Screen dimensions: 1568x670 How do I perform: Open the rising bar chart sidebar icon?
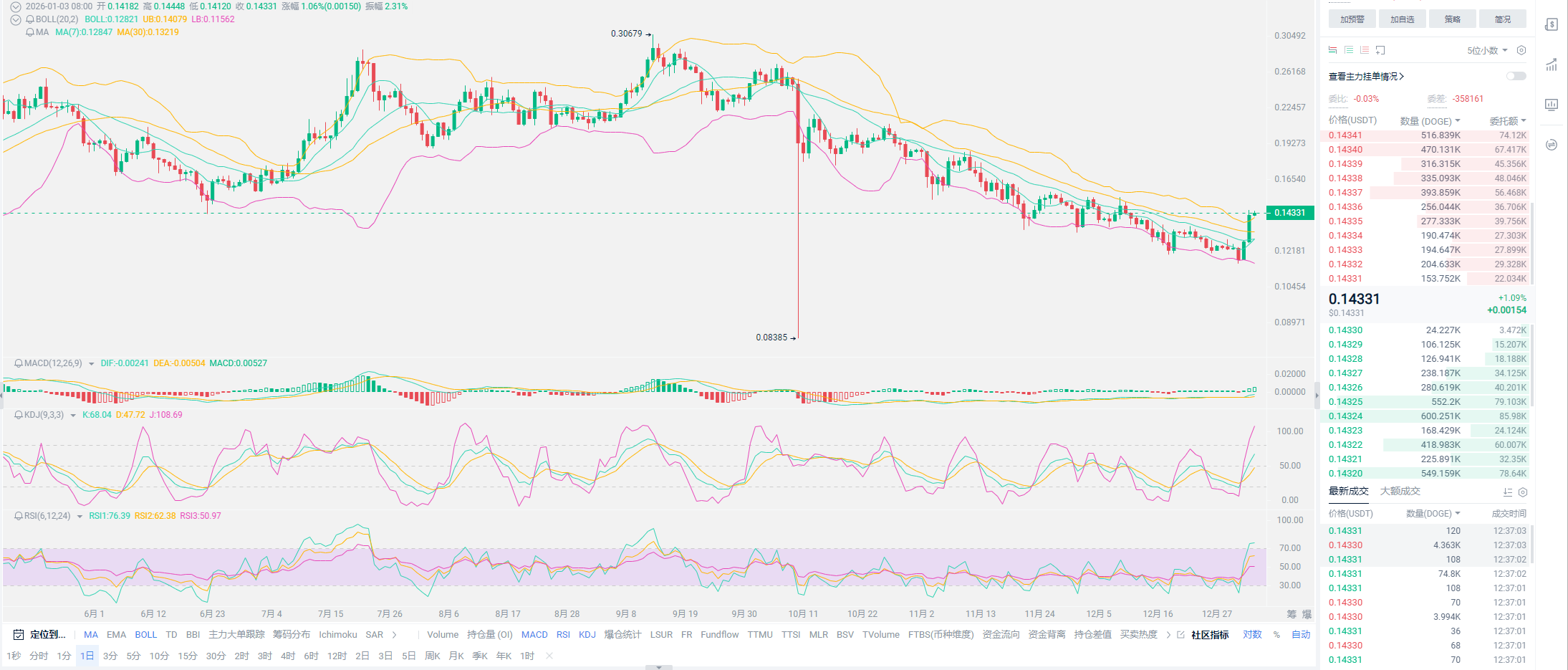[x=1552, y=64]
